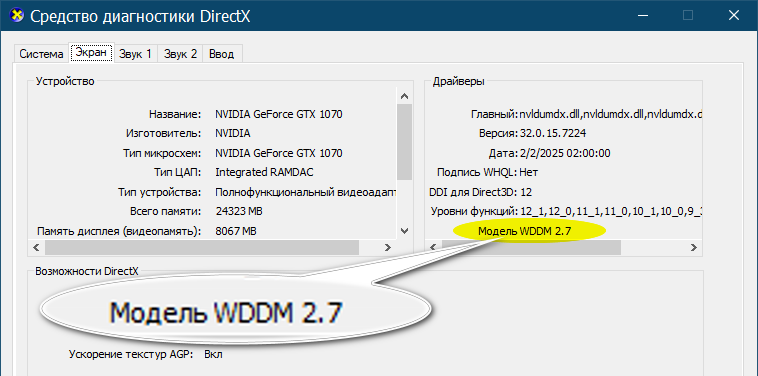Select the Ускорение текстур AGP value Вкл
Image resolution: width=758 pixels, height=376 pixels.
pos(213,354)
